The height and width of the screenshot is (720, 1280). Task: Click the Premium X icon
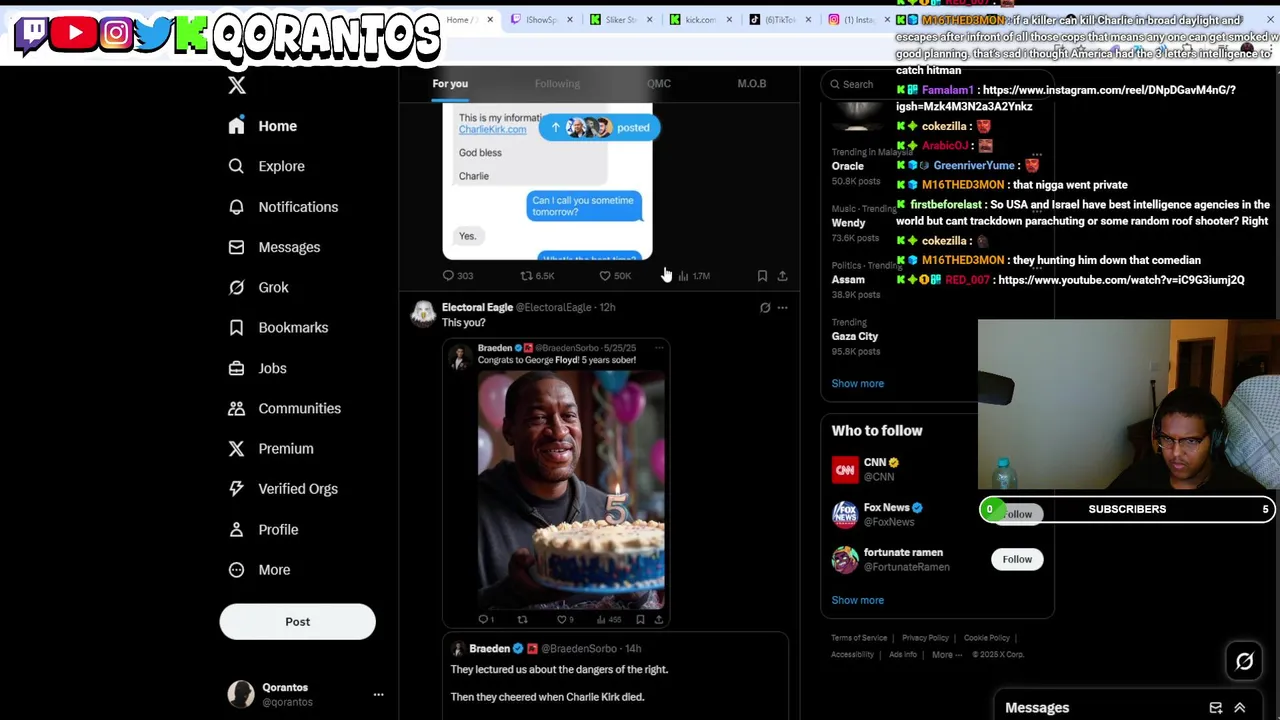[236, 448]
